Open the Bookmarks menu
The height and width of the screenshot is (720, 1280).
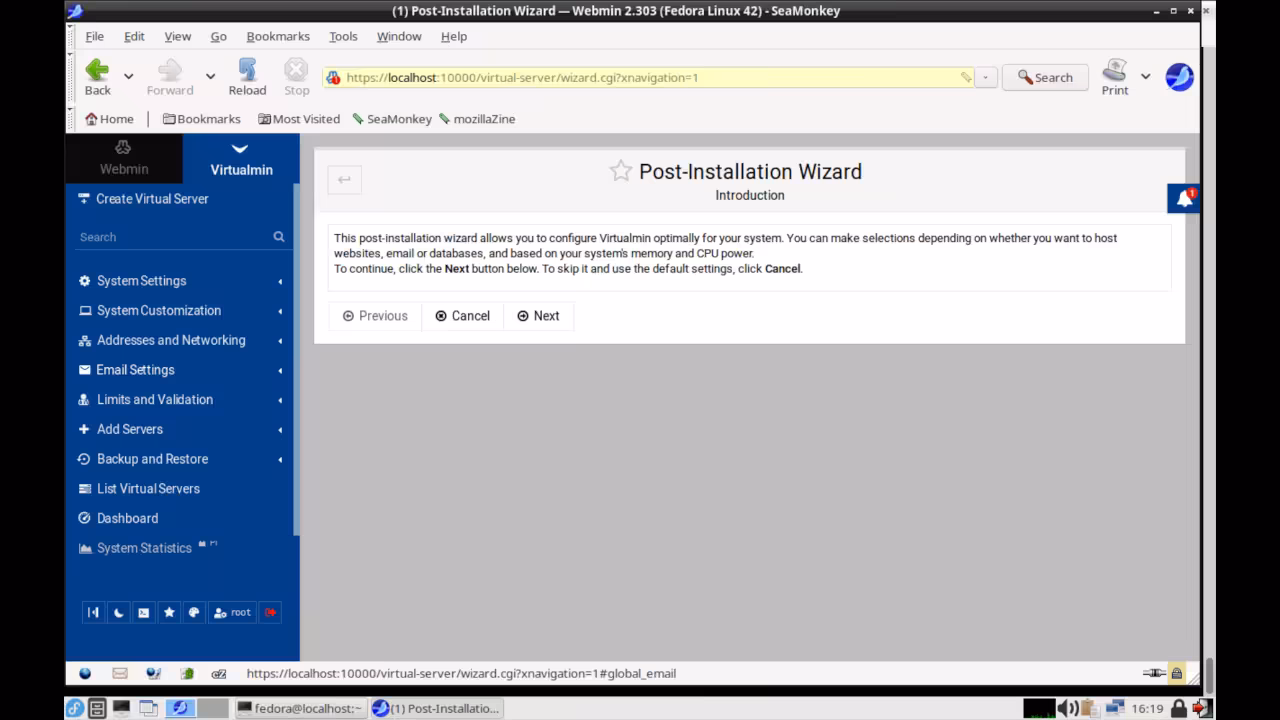tap(278, 36)
